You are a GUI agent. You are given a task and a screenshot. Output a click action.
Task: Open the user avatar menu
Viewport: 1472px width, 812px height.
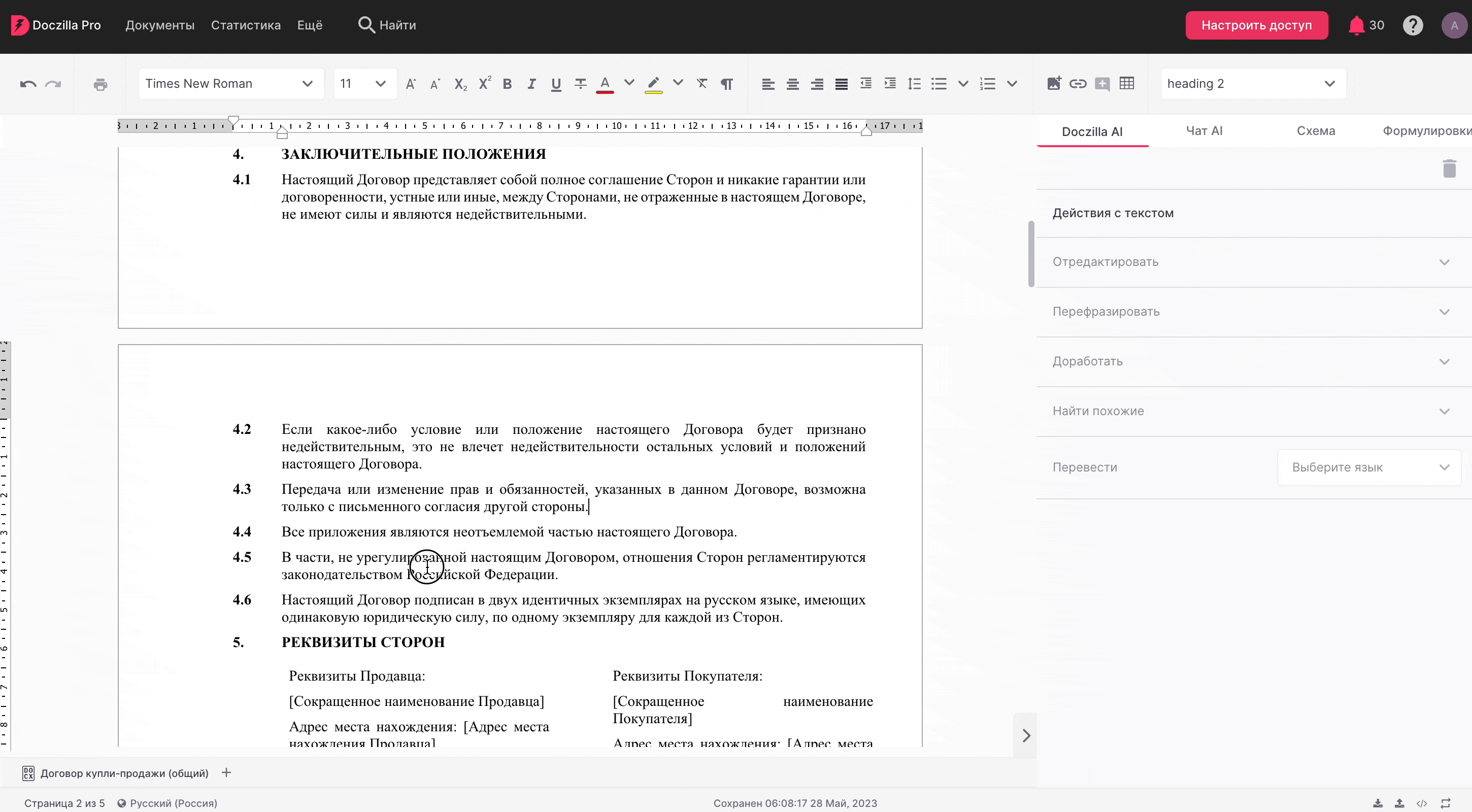click(x=1454, y=25)
